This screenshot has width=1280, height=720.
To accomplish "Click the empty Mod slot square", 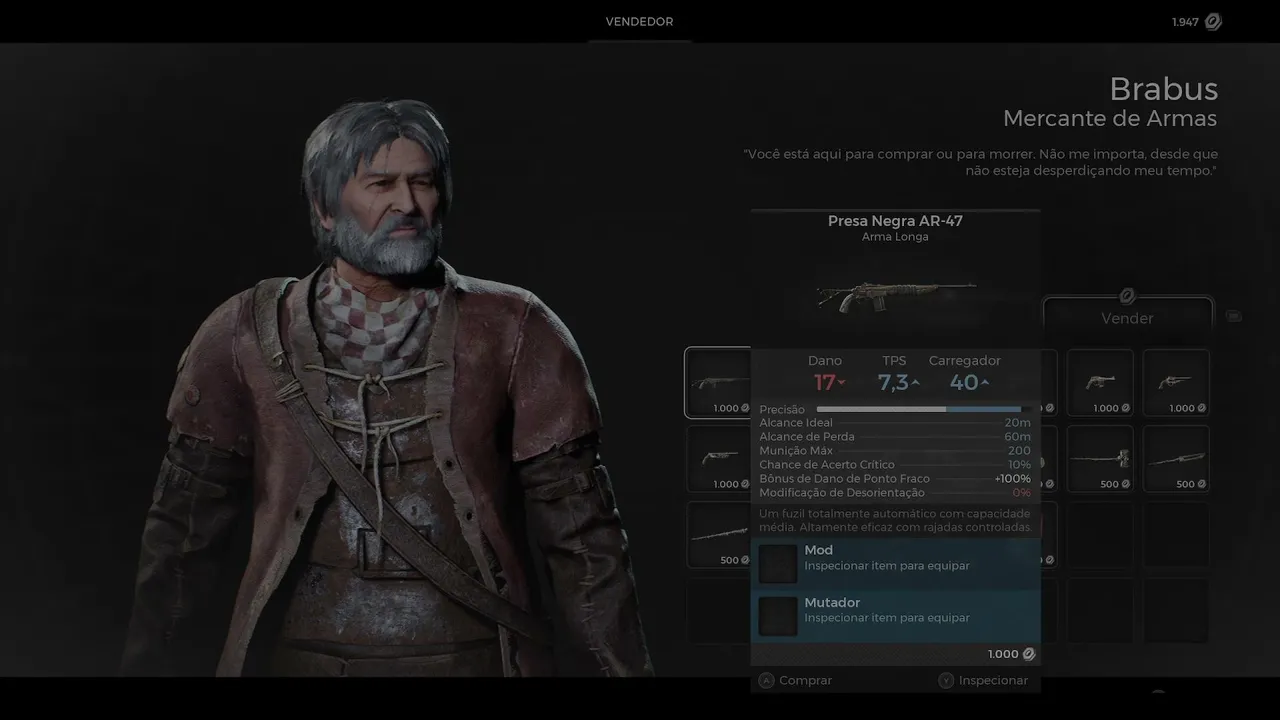I will (x=778, y=563).
